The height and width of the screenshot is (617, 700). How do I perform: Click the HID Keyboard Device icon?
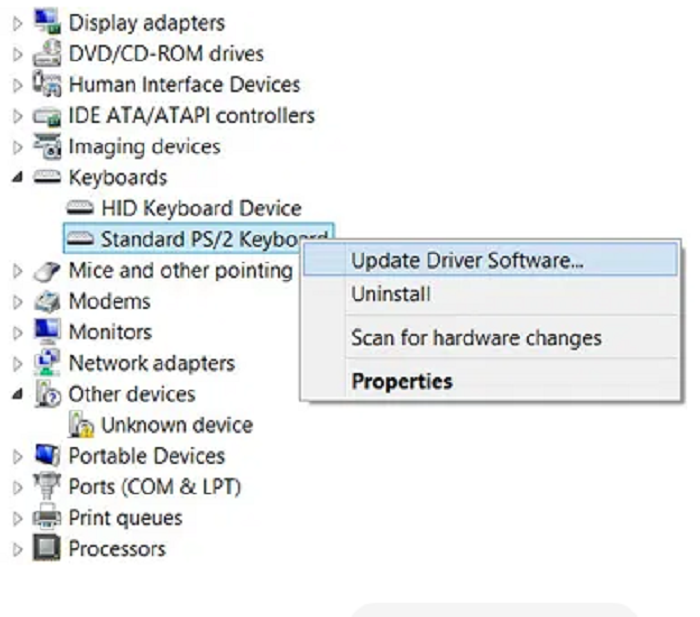click(x=80, y=208)
